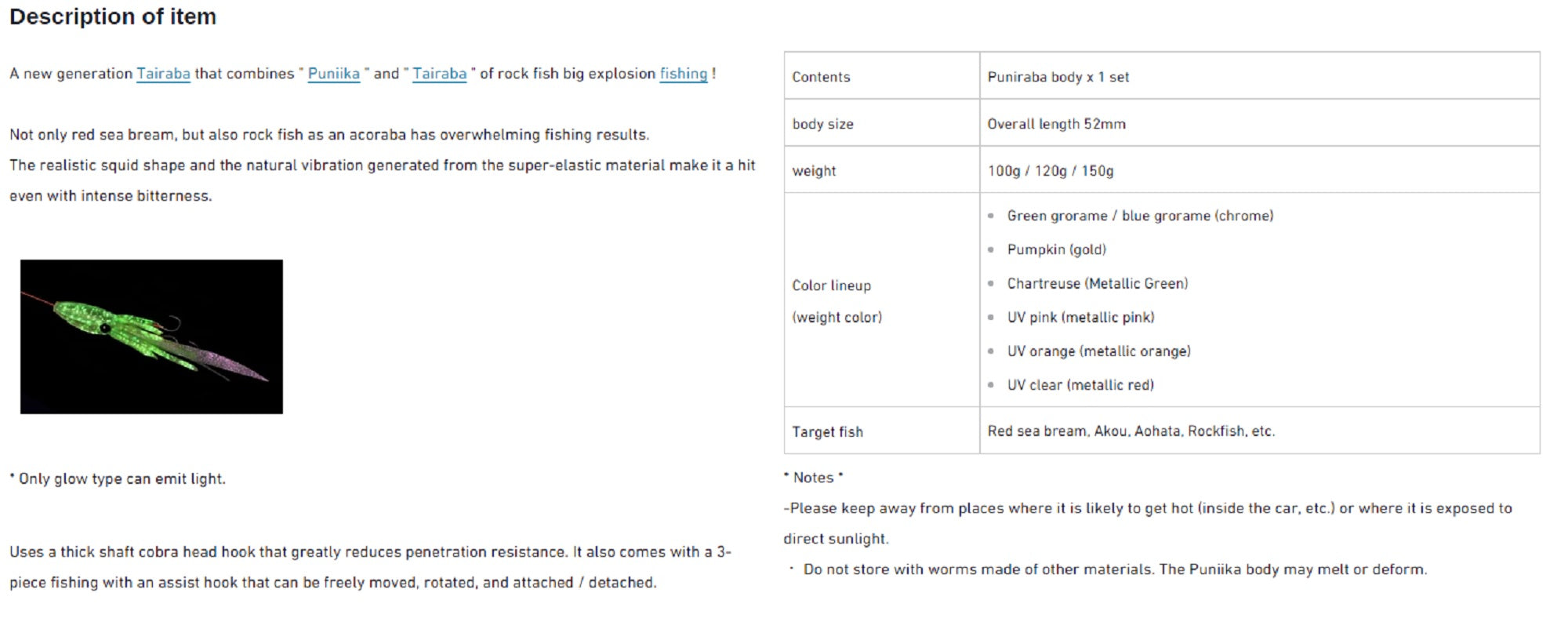Image resolution: width=1568 pixels, height=640 pixels.
Task: Click the "Overall length 52mm" value
Action: click(x=1056, y=124)
